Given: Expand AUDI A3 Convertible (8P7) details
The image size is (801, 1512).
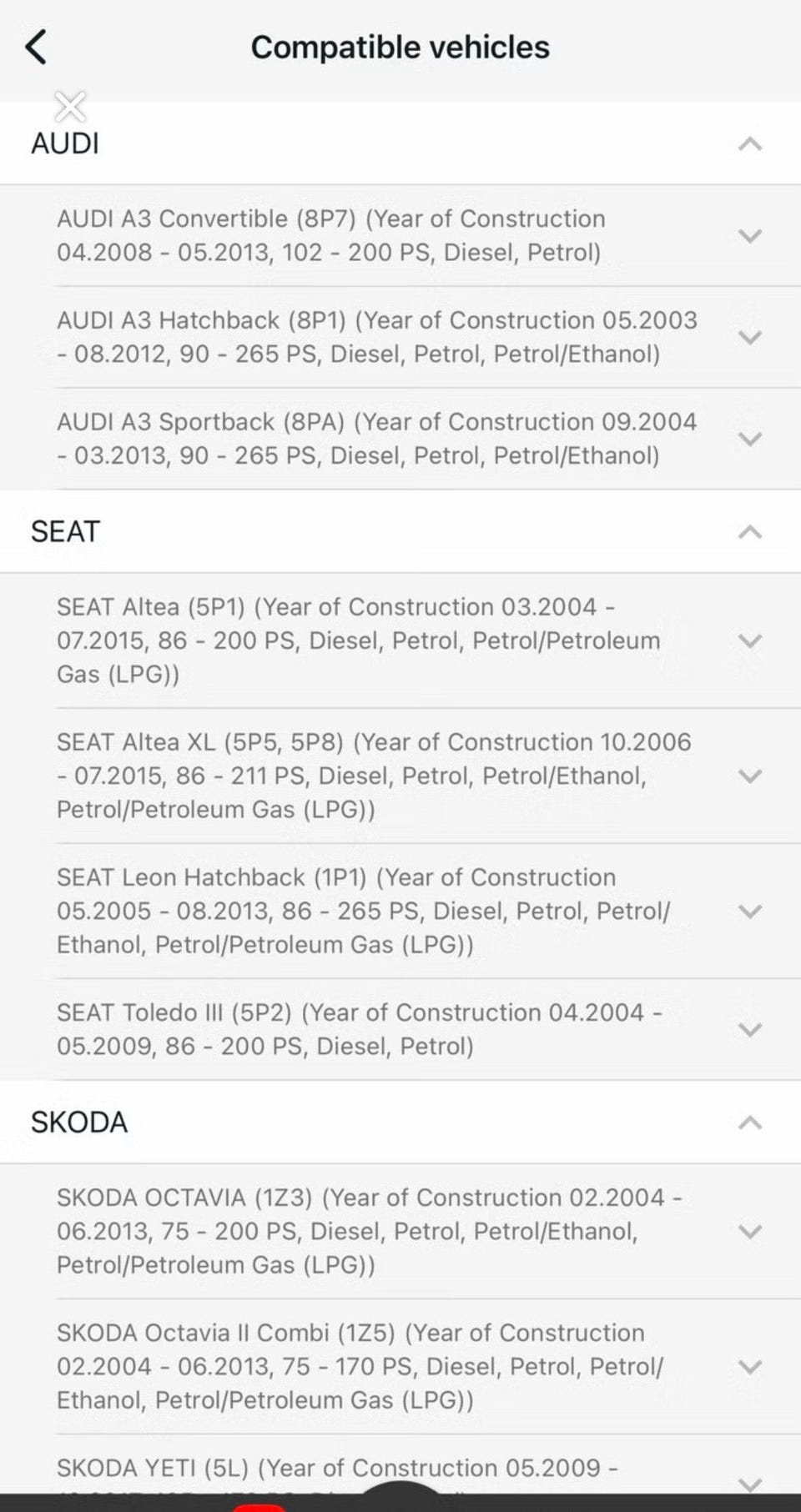Looking at the screenshot, I should pos(750,236).
